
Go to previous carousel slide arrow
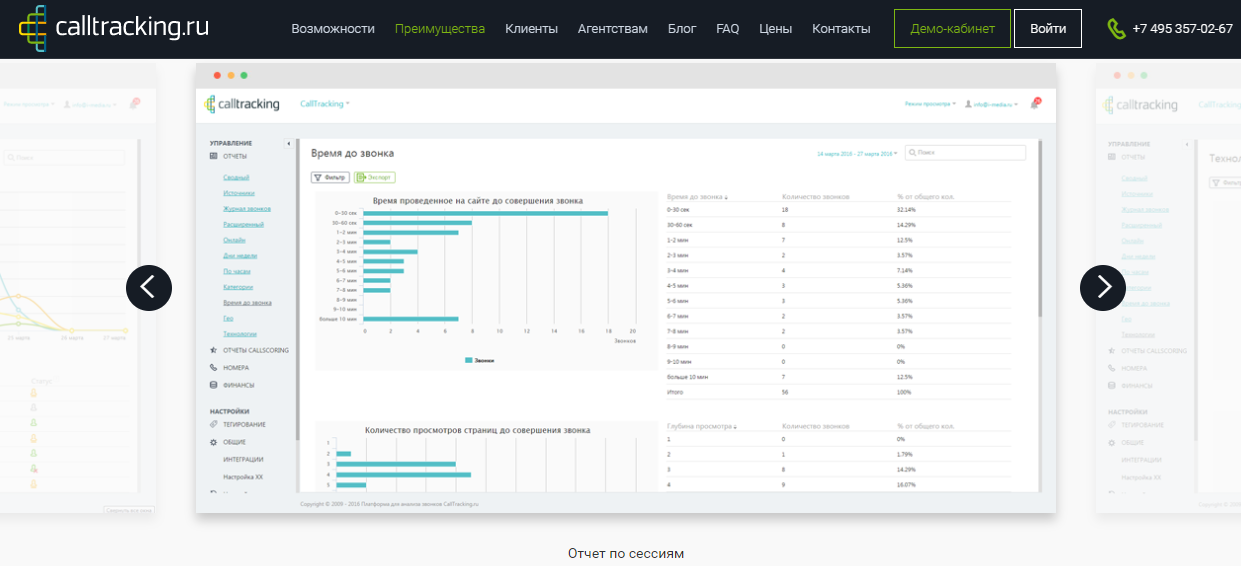149,288
